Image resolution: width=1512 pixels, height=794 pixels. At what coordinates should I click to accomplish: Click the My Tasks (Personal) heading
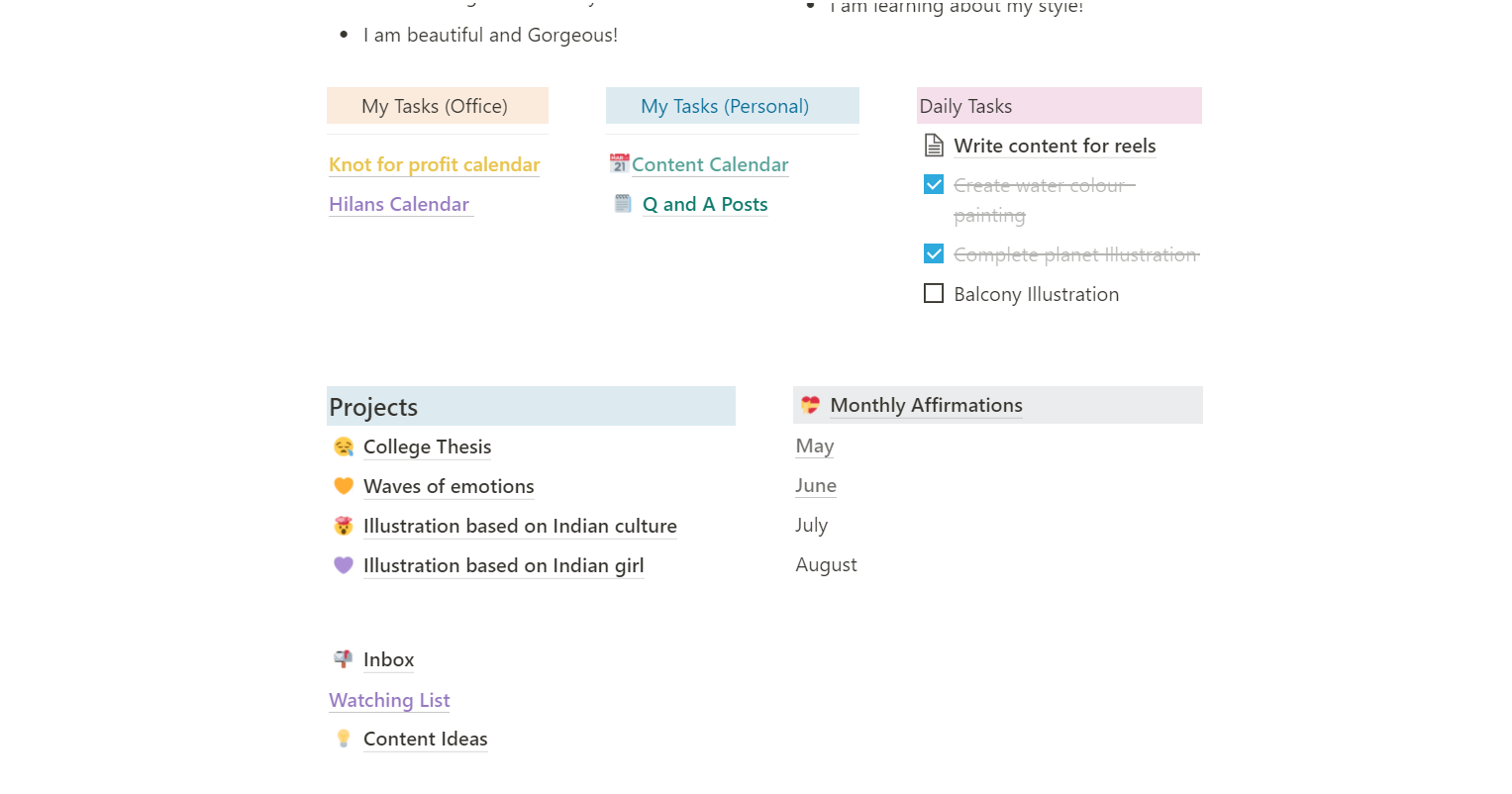coord(725,106)
